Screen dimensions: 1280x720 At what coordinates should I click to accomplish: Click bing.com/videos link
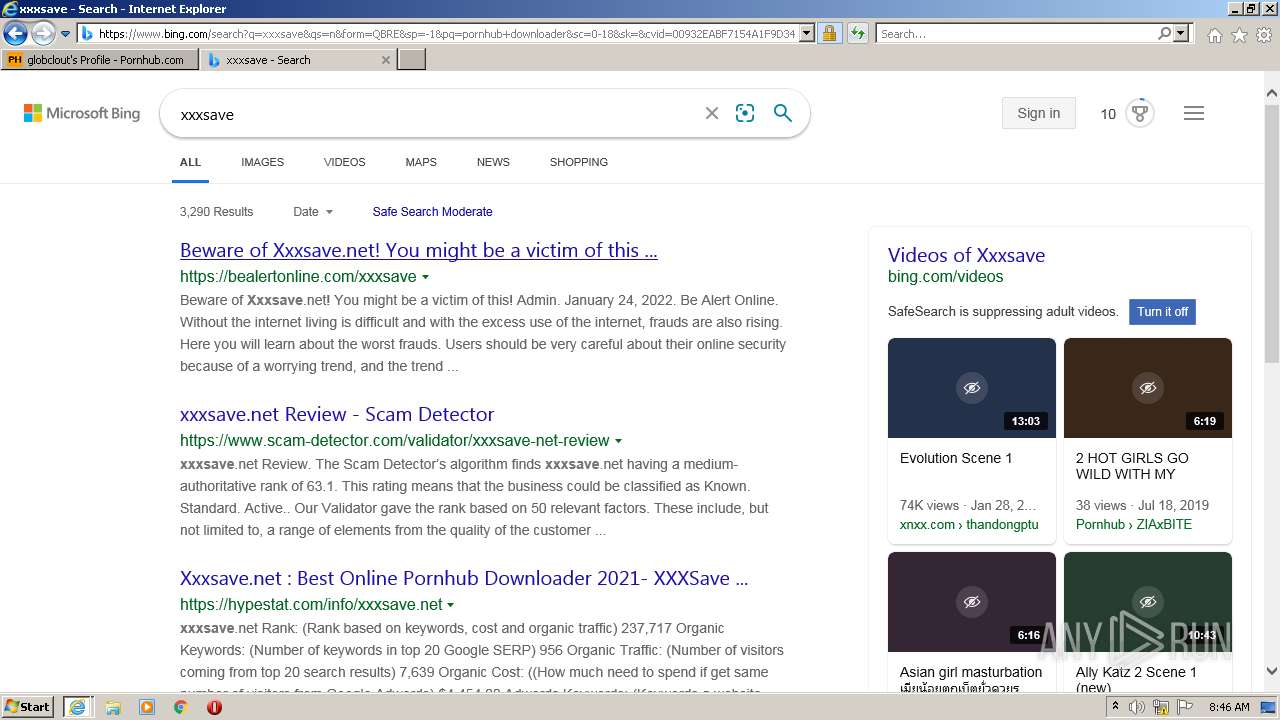pos(945,277)
